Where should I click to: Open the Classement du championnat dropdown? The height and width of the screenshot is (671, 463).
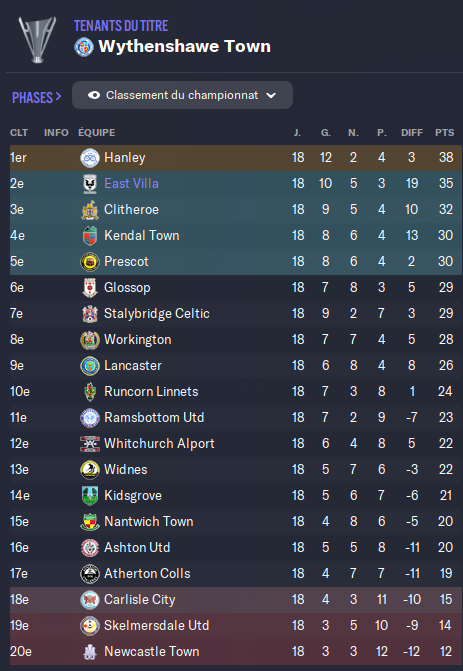click(182, 95)
